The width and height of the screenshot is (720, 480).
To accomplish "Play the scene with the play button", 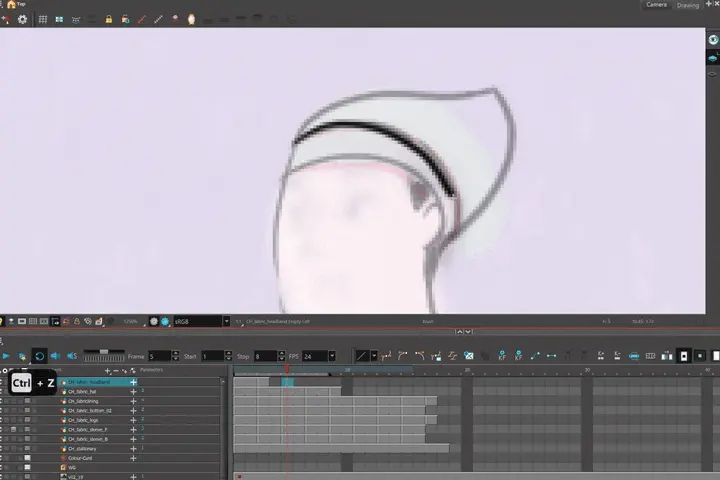I will click(x=6, y=356).
